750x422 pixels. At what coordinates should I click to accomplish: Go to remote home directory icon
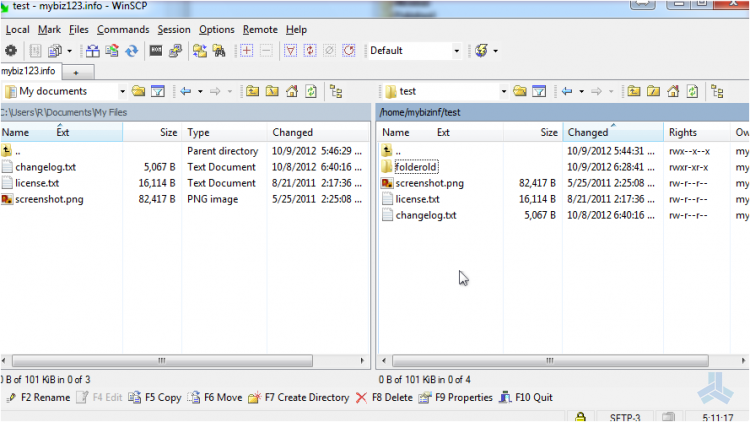point(673,91)
